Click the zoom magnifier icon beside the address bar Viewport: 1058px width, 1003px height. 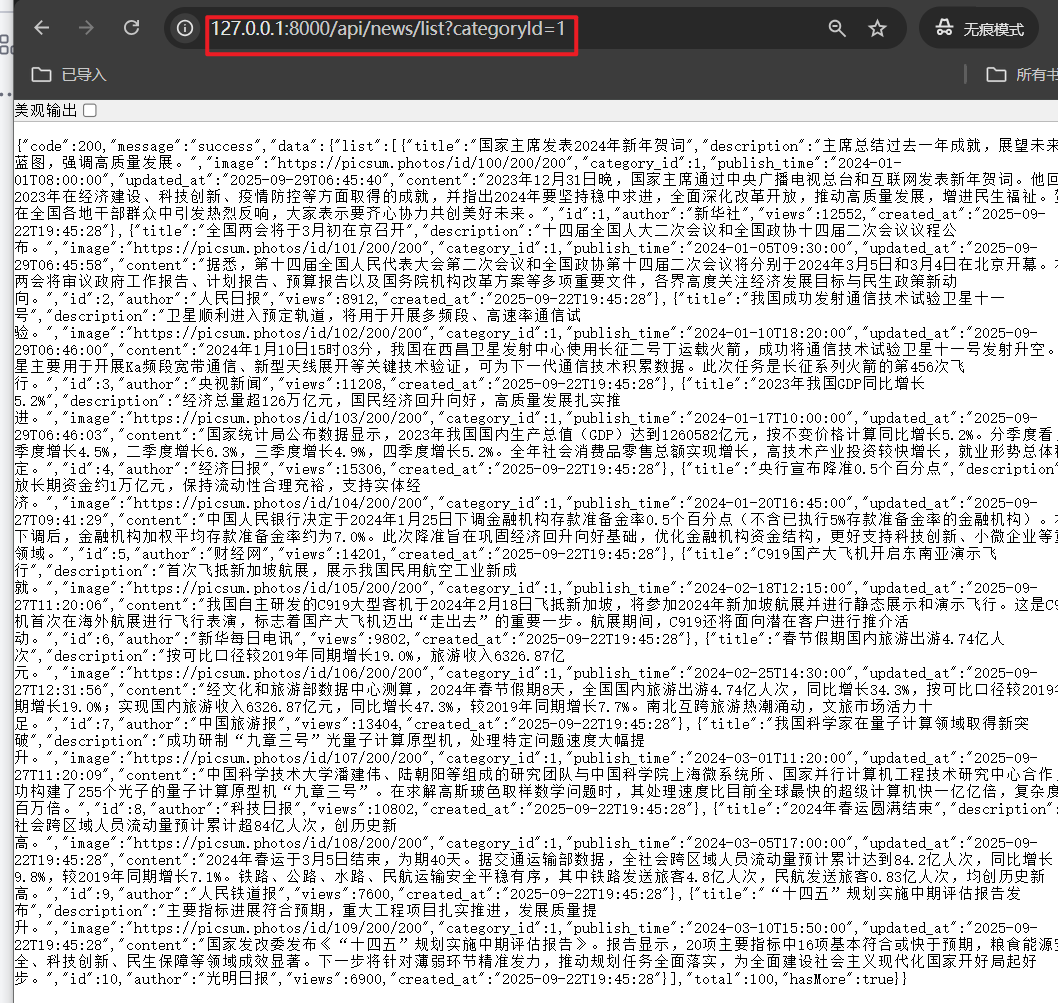click(838, 28)
